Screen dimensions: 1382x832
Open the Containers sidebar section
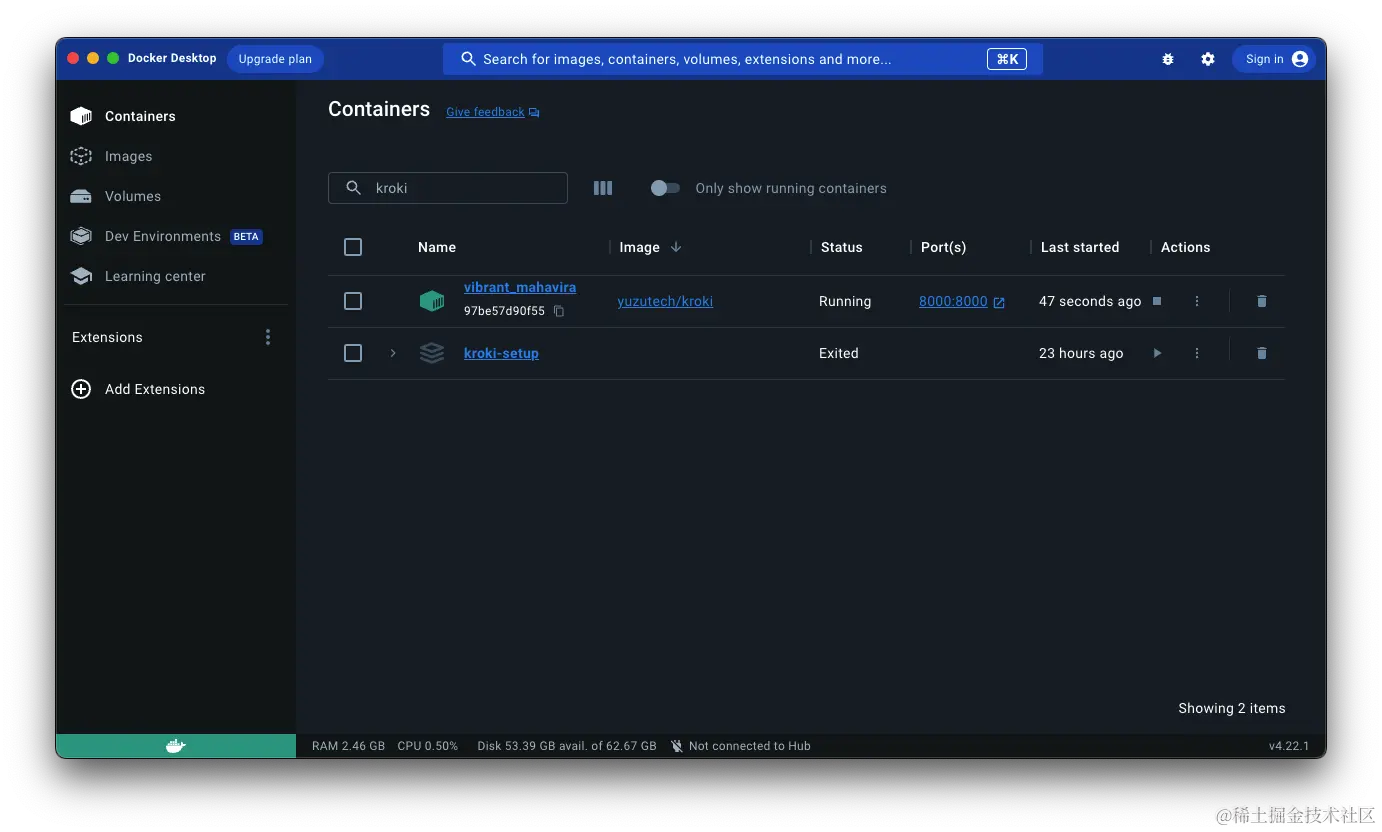(x=123, y=116)
